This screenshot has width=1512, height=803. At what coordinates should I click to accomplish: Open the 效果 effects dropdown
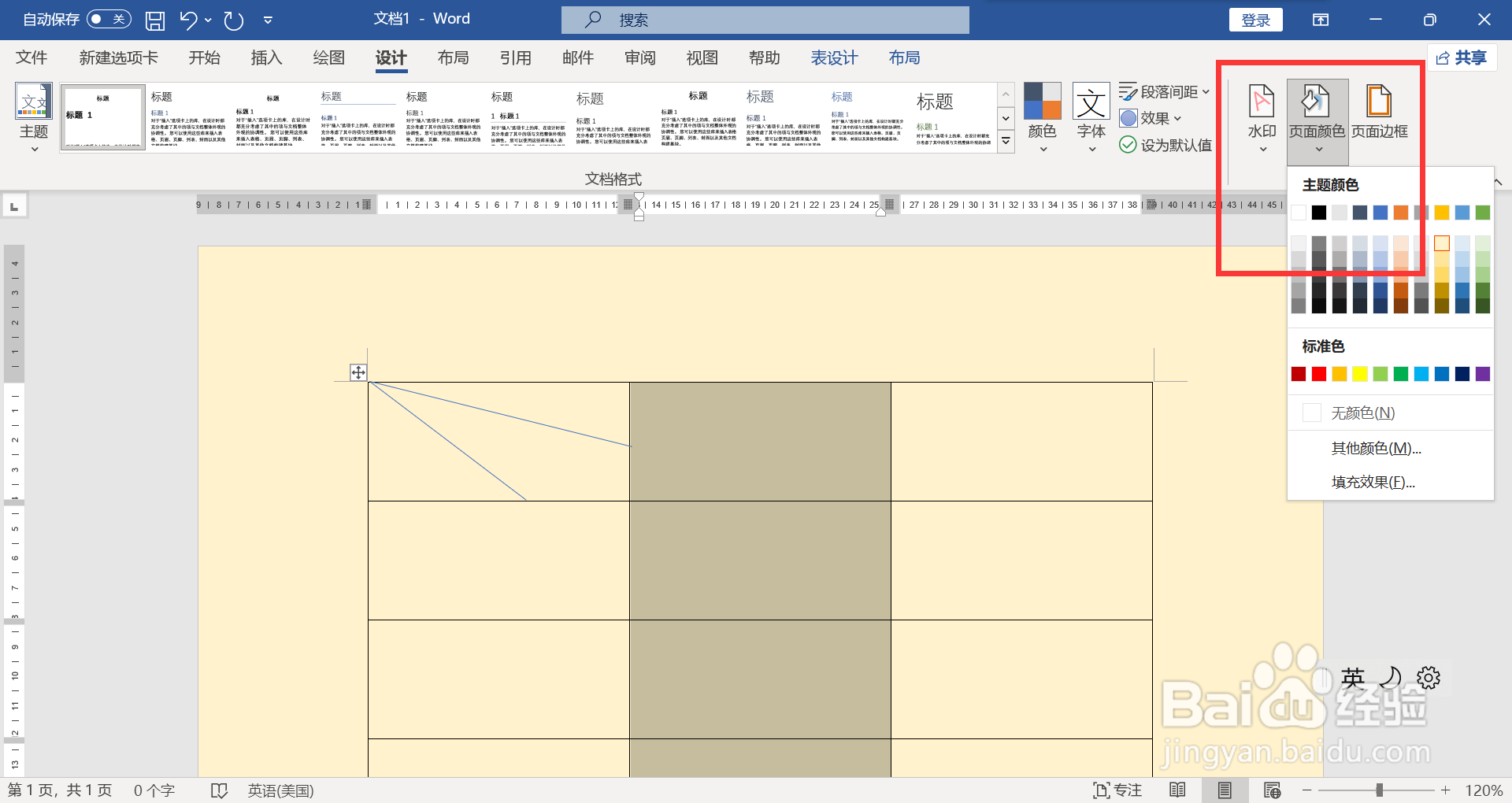tap(1151, 118)
